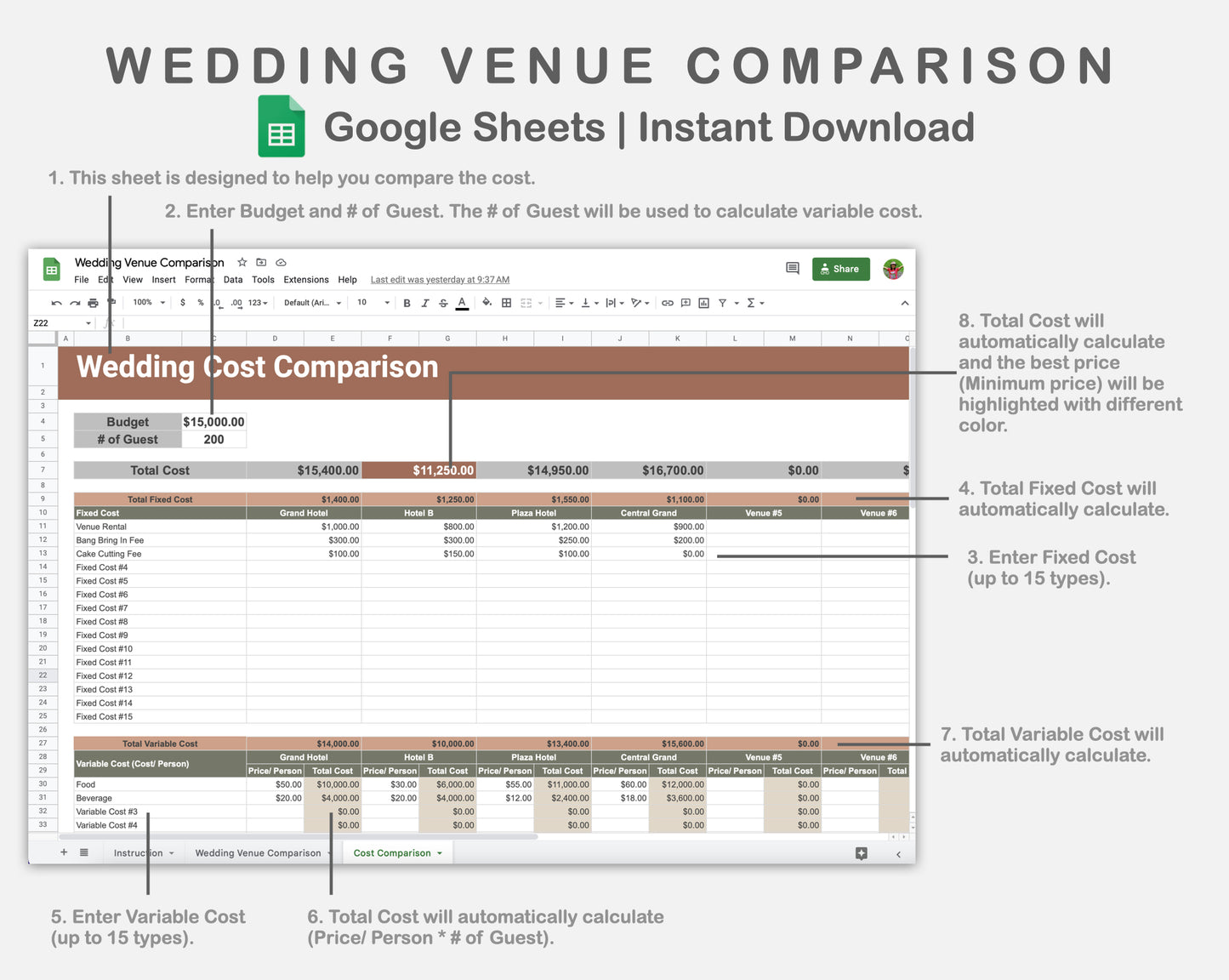Format selection as percent
The height and width of the screenshot is (980, 1229).
pos(199,302)
